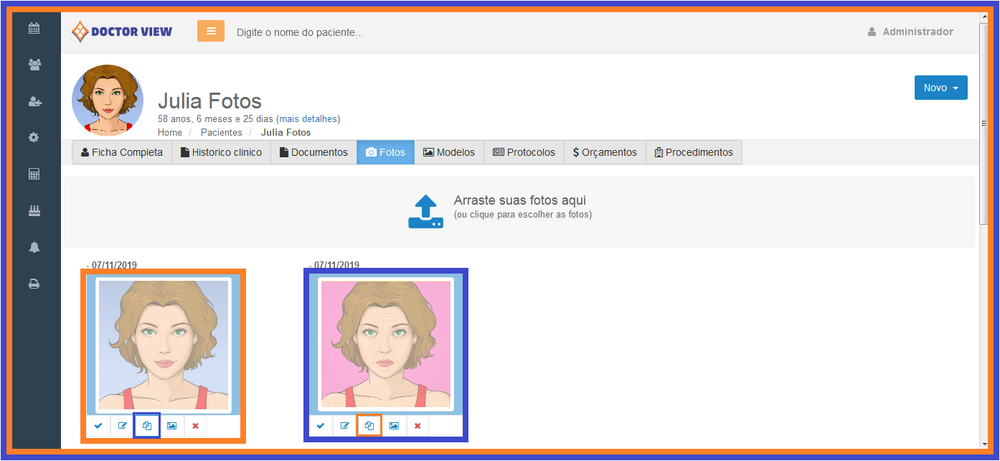1000x461 pixels.
Task: Click the calculator icon in sidebar
Action: [34, 174]
